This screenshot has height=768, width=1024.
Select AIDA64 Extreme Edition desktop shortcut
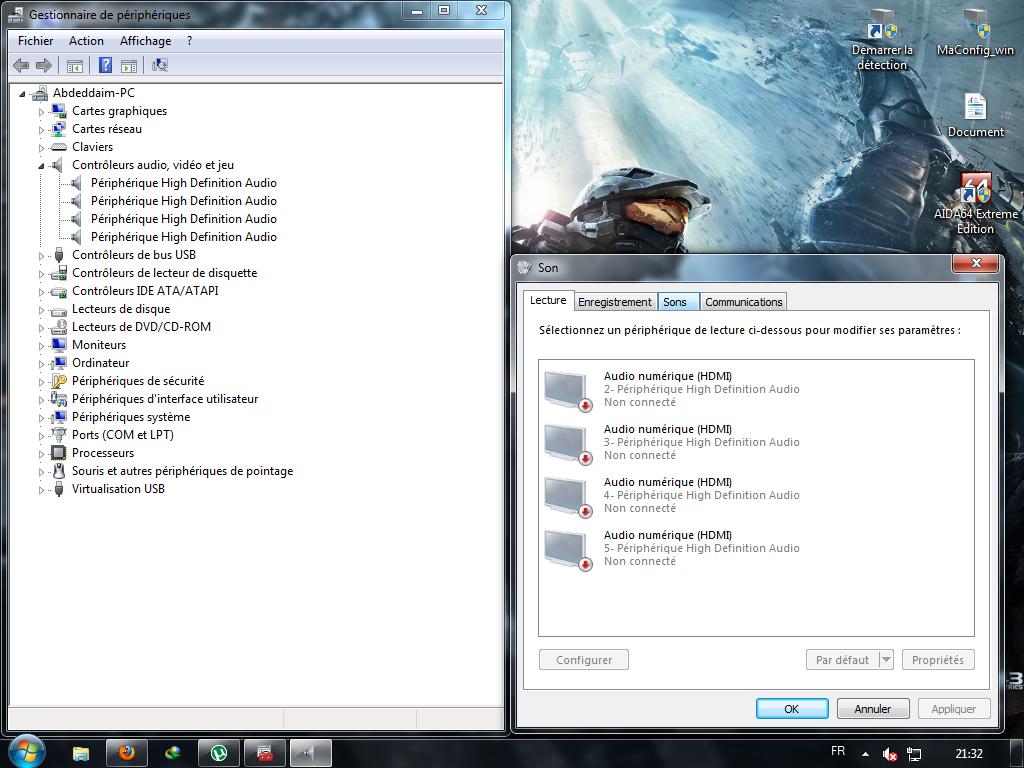(x=976, y=204)
